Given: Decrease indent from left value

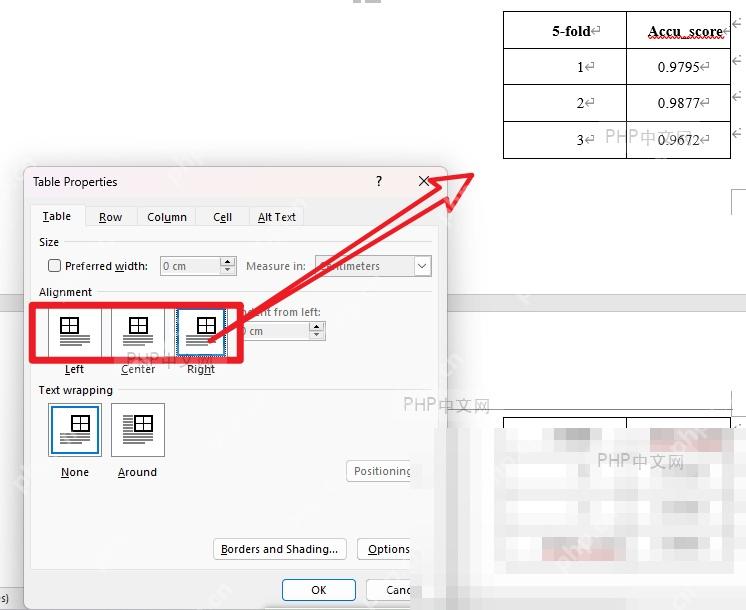Looking at the screenshot, I should (x=316, y=335).
